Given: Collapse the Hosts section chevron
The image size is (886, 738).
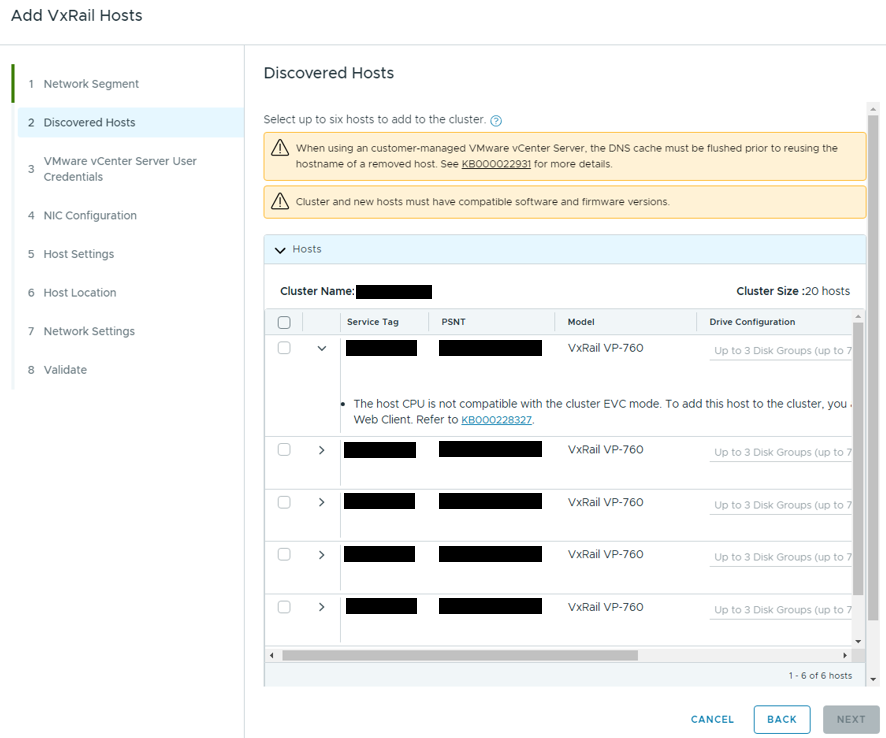Looking at the screenshot, I should (280, 250).
